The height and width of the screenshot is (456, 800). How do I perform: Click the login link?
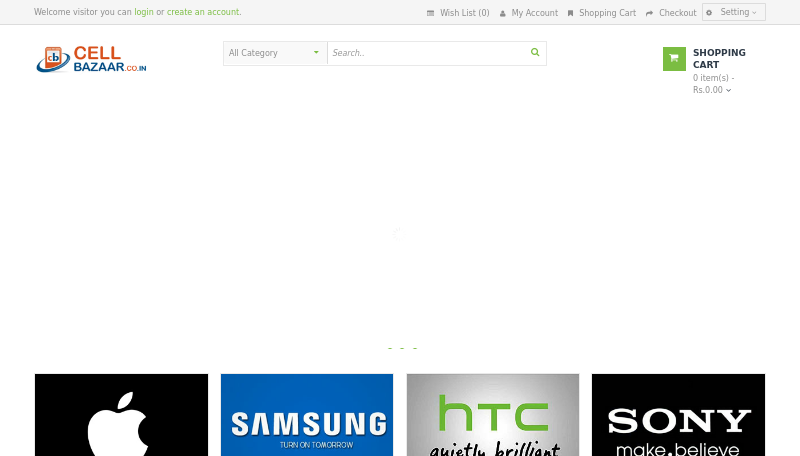(144, 12)
